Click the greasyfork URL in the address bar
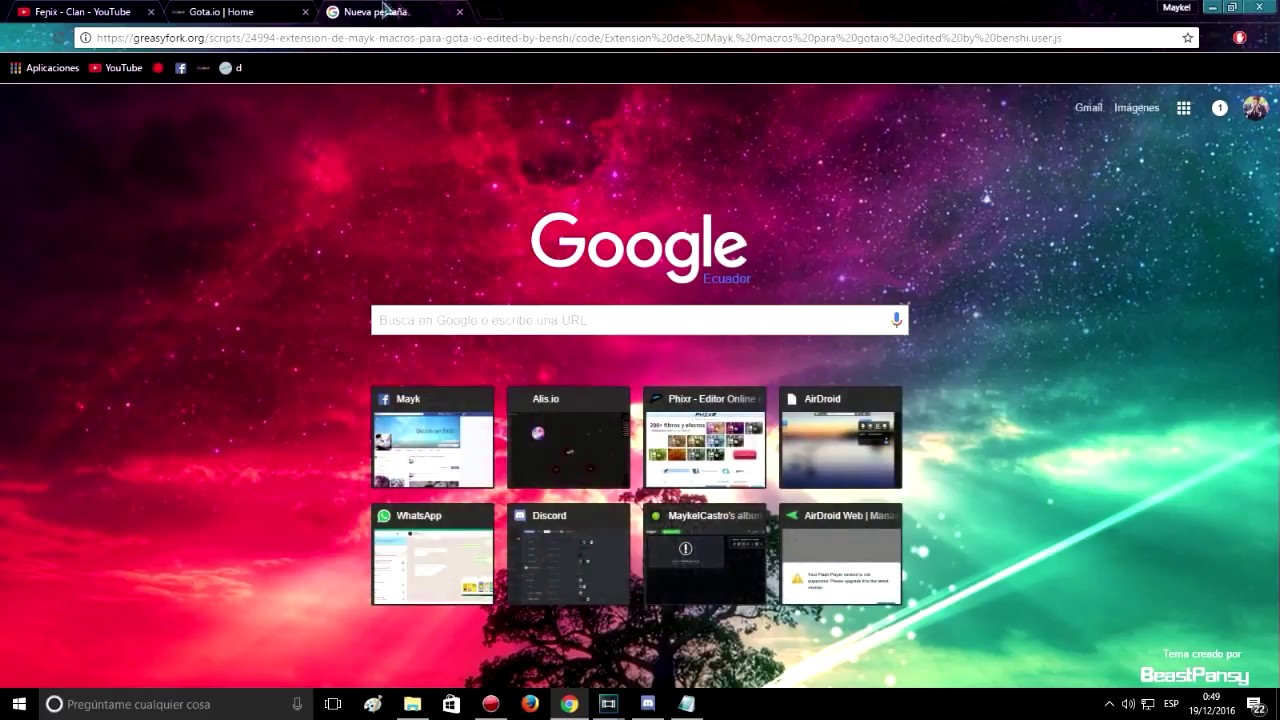The height and width of the screenshot is (720, 1280). click(x=579, y=38)
